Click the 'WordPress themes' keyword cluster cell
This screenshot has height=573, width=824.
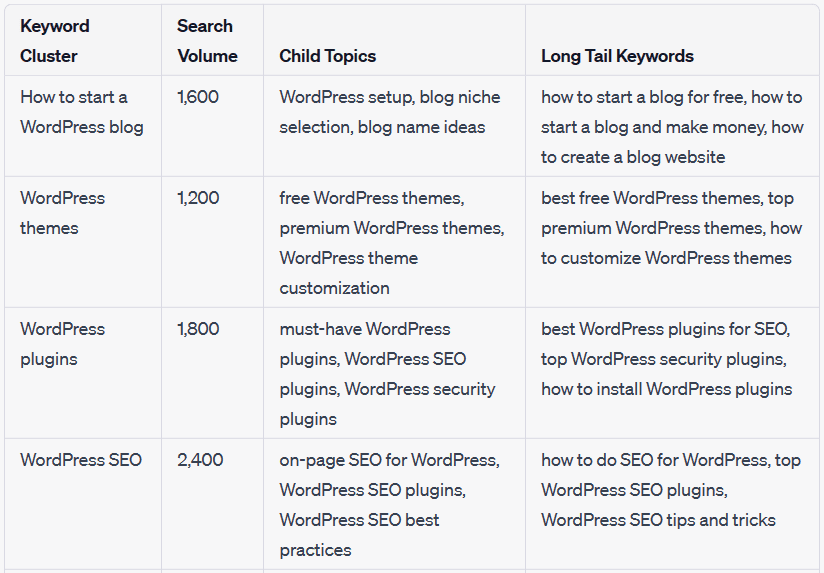[83, 242]
